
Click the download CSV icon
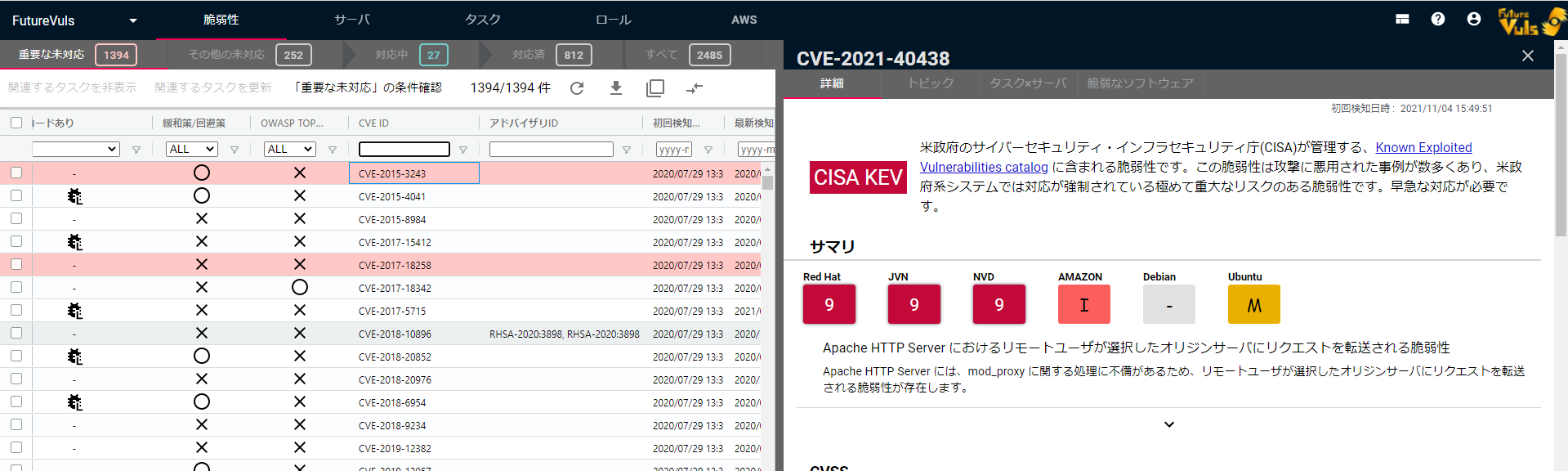[616, 88]
